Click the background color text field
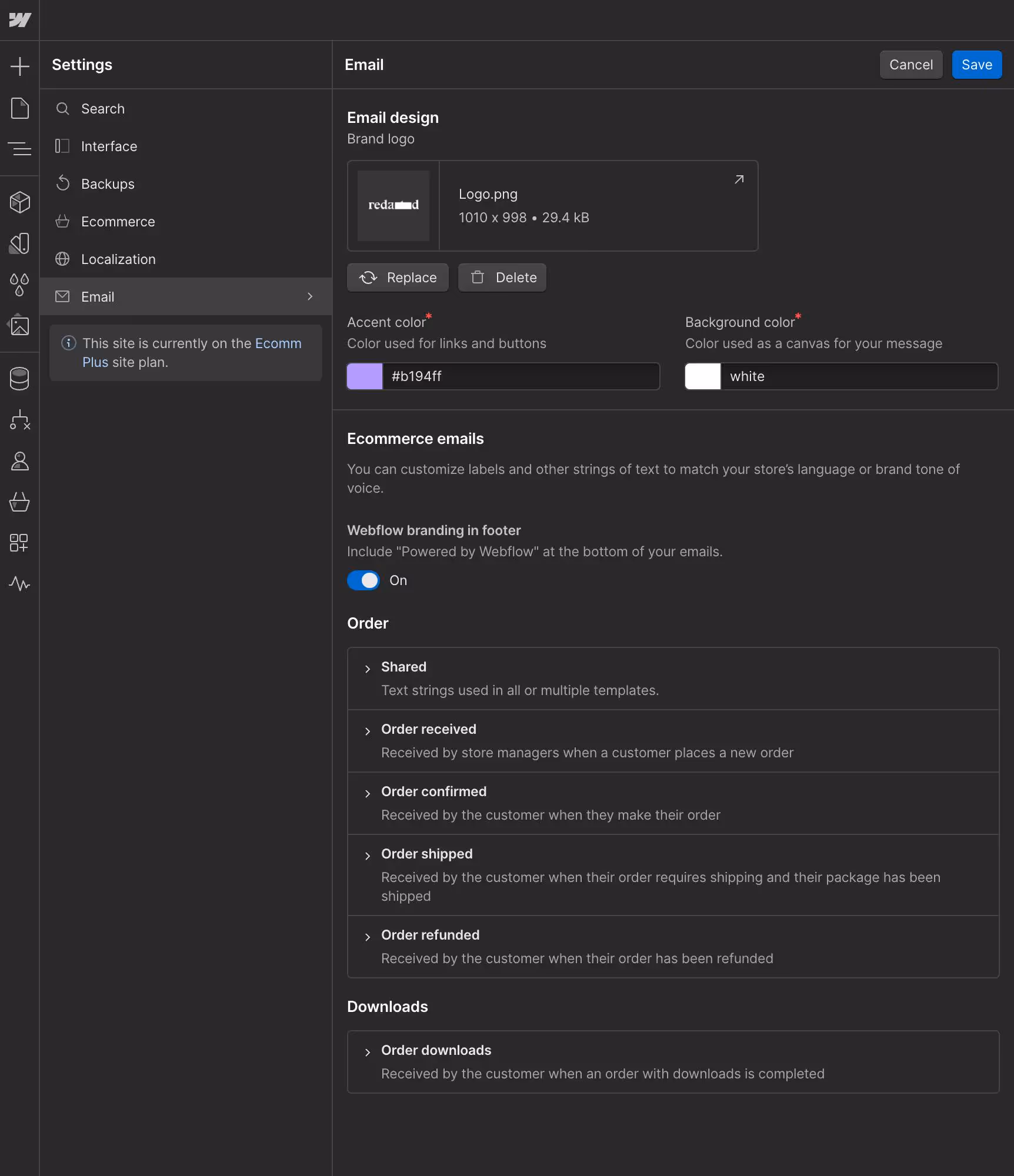This screenshot has width=1014, height=1176. click(x=859, y=376)
